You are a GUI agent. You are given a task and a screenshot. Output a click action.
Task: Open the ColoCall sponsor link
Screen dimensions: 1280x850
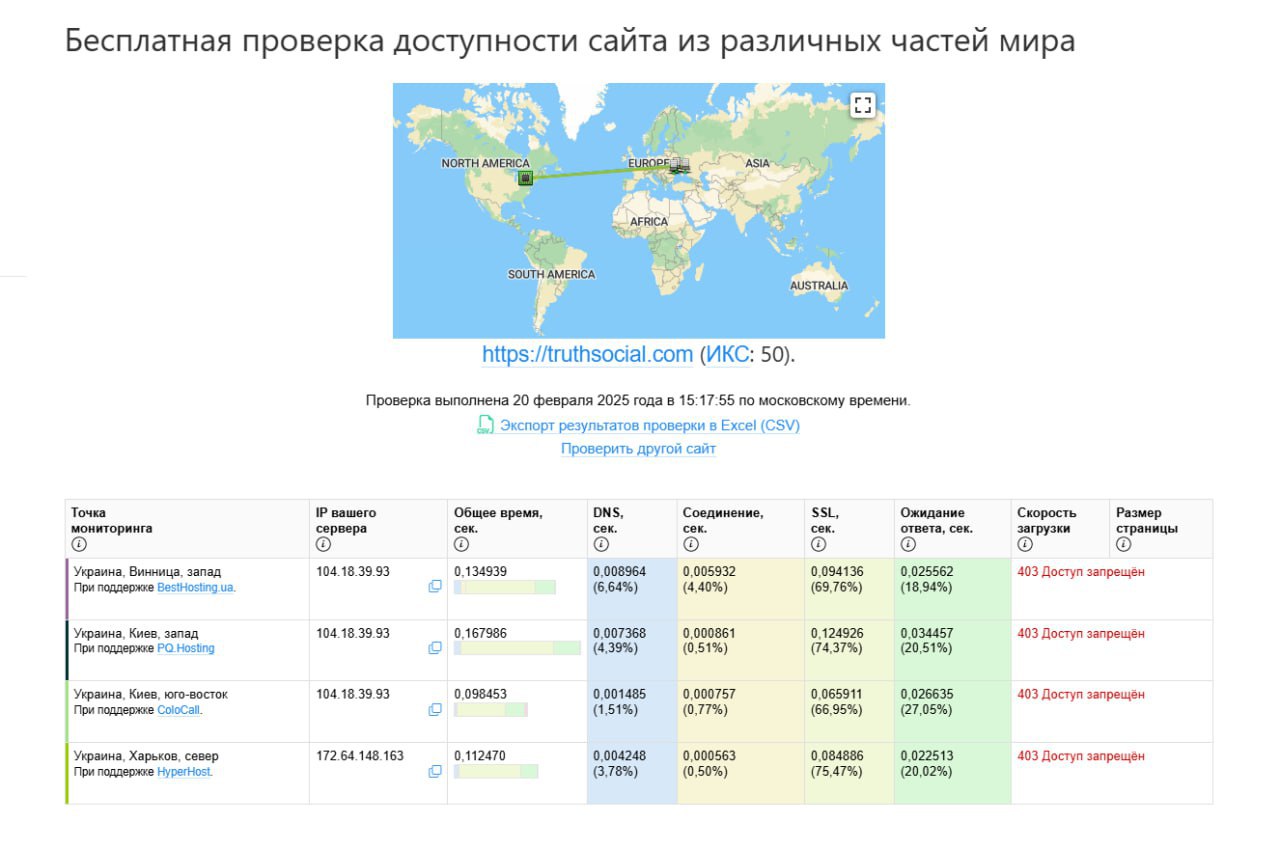click(x=179, y=710)
